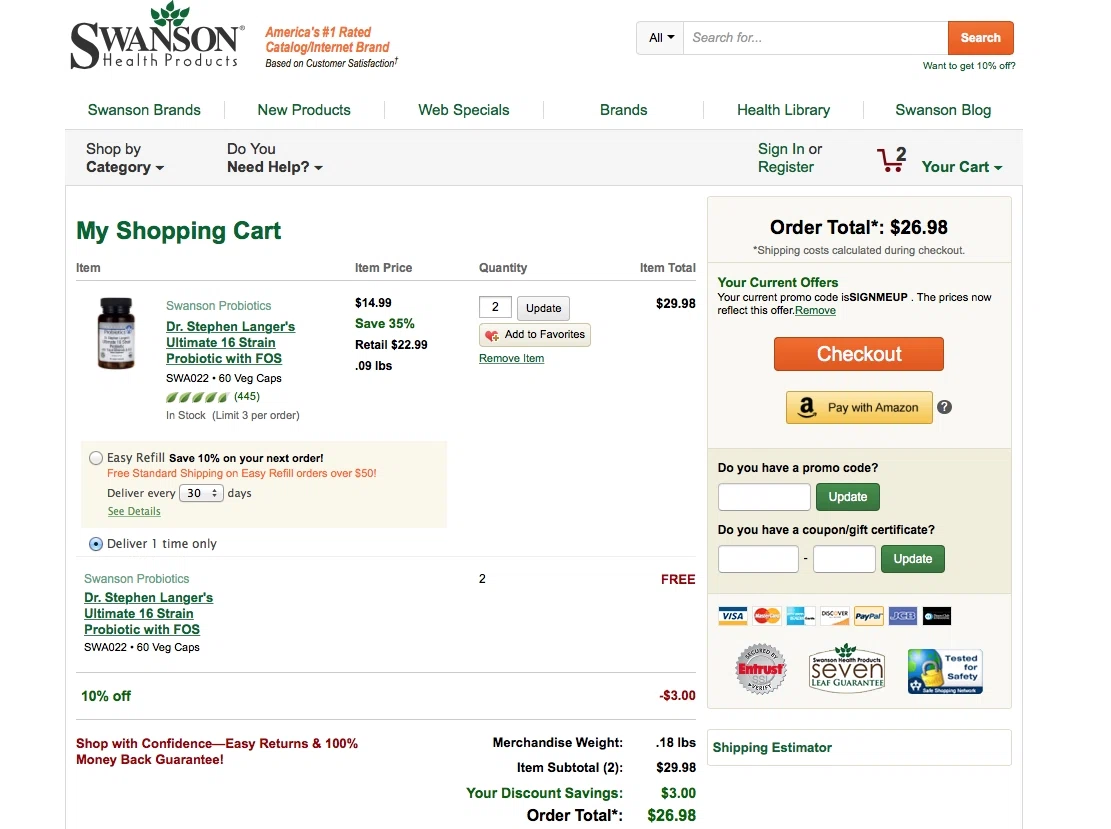
Task: Click the Seven Leaf Guarantee badge
Action: tap(847, 669)
